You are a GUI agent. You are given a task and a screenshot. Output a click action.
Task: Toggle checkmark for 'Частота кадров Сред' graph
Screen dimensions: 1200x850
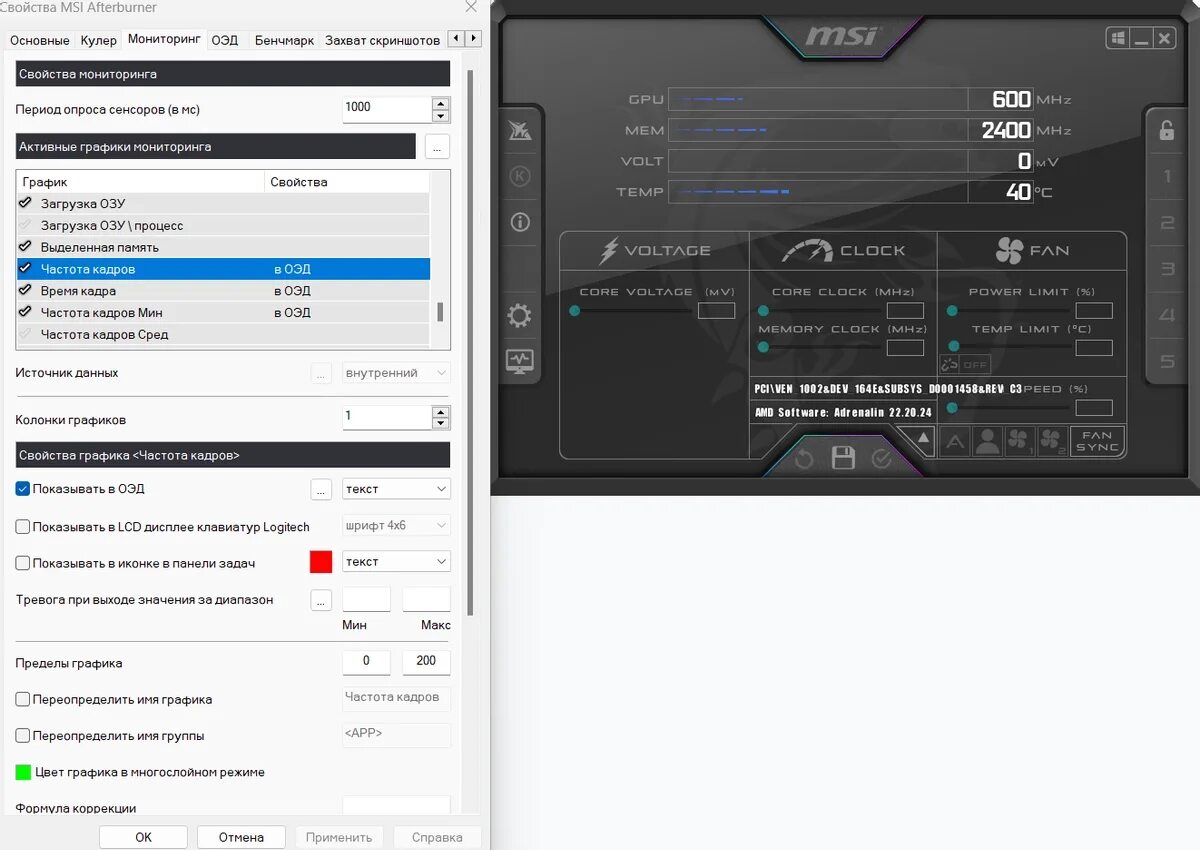(x=26, y=334)
